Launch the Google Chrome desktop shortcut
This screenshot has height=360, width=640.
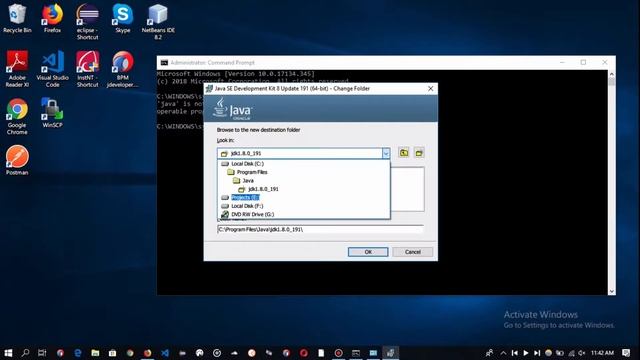pyautogui.click(x=17, y=116)
